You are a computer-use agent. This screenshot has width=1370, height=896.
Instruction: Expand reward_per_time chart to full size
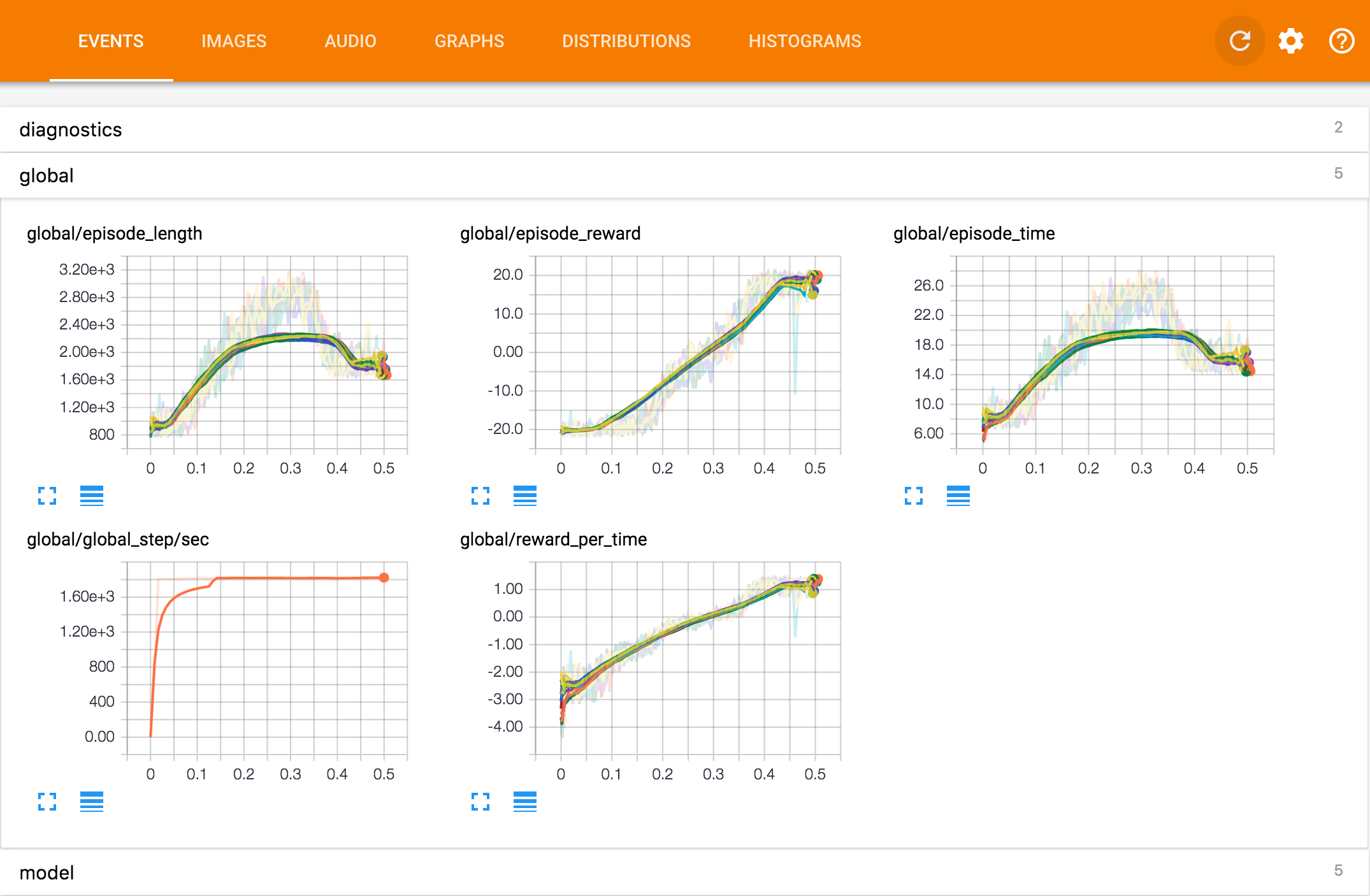tap(480, 802)
